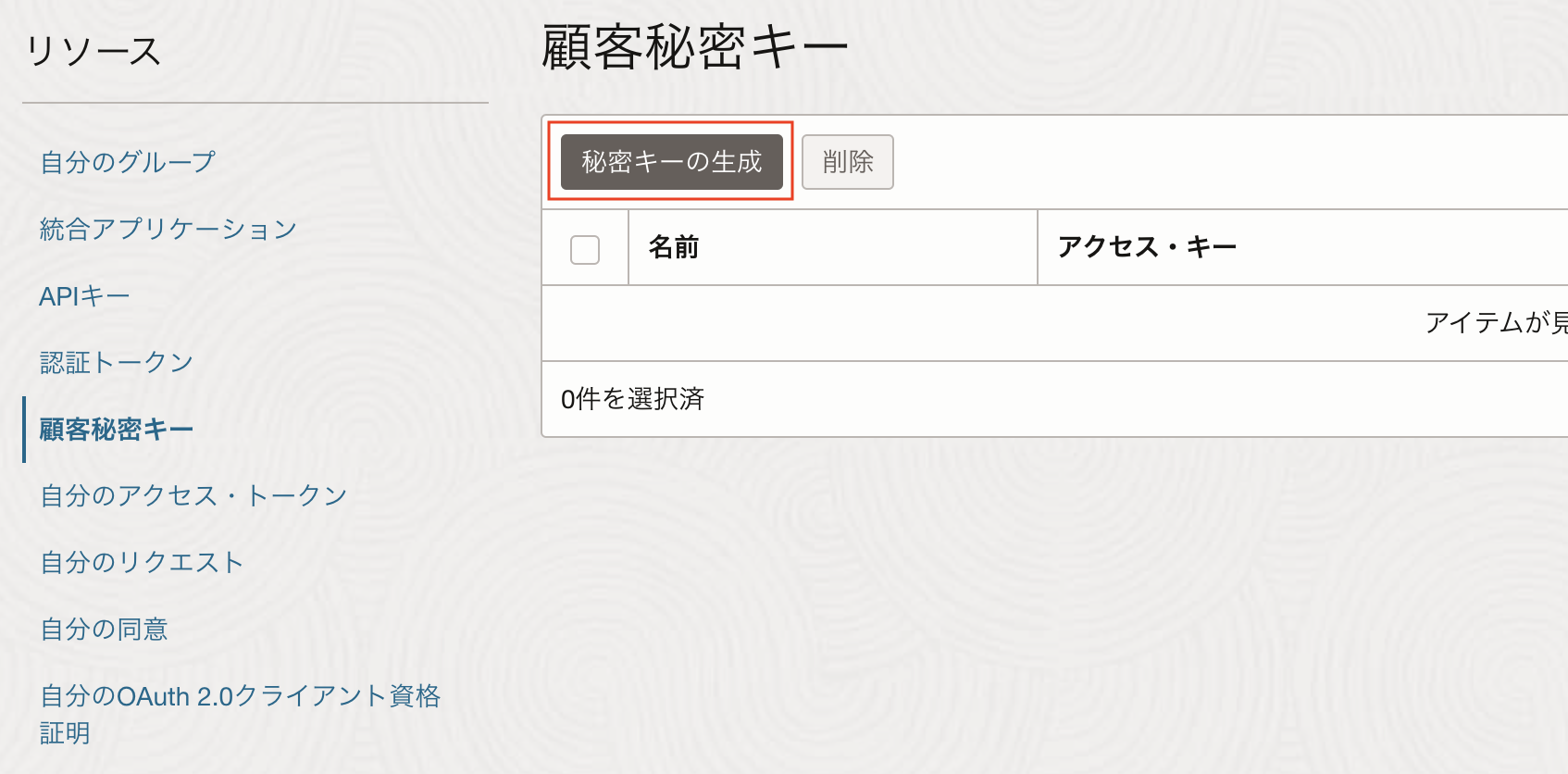This screenshot has height=774, width=1568.
Task: Open 統合アプリケーション from the resource menu
Action: (x=168, y=229)
